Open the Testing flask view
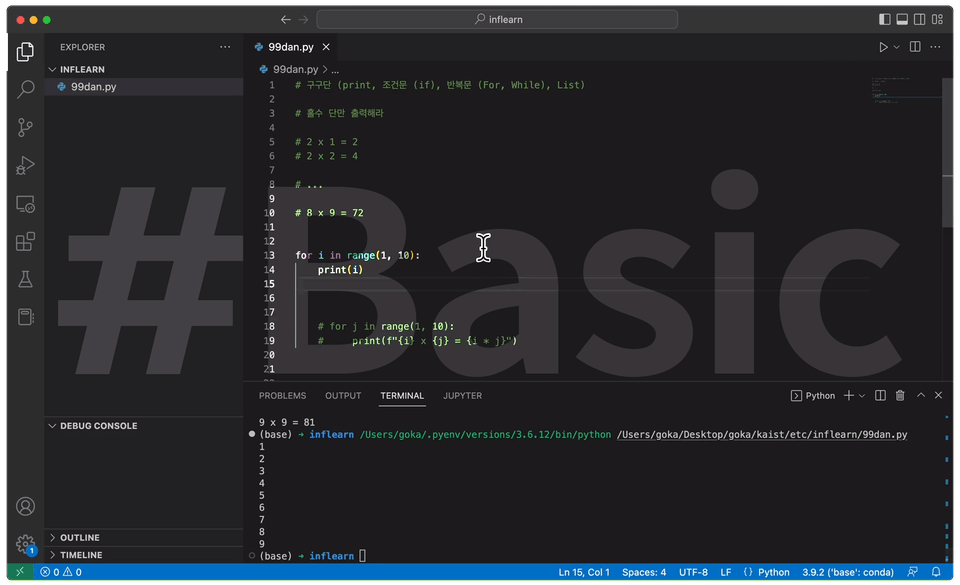Image resolution: width=960 pixels, height=585 pixels. pos(25,280)
